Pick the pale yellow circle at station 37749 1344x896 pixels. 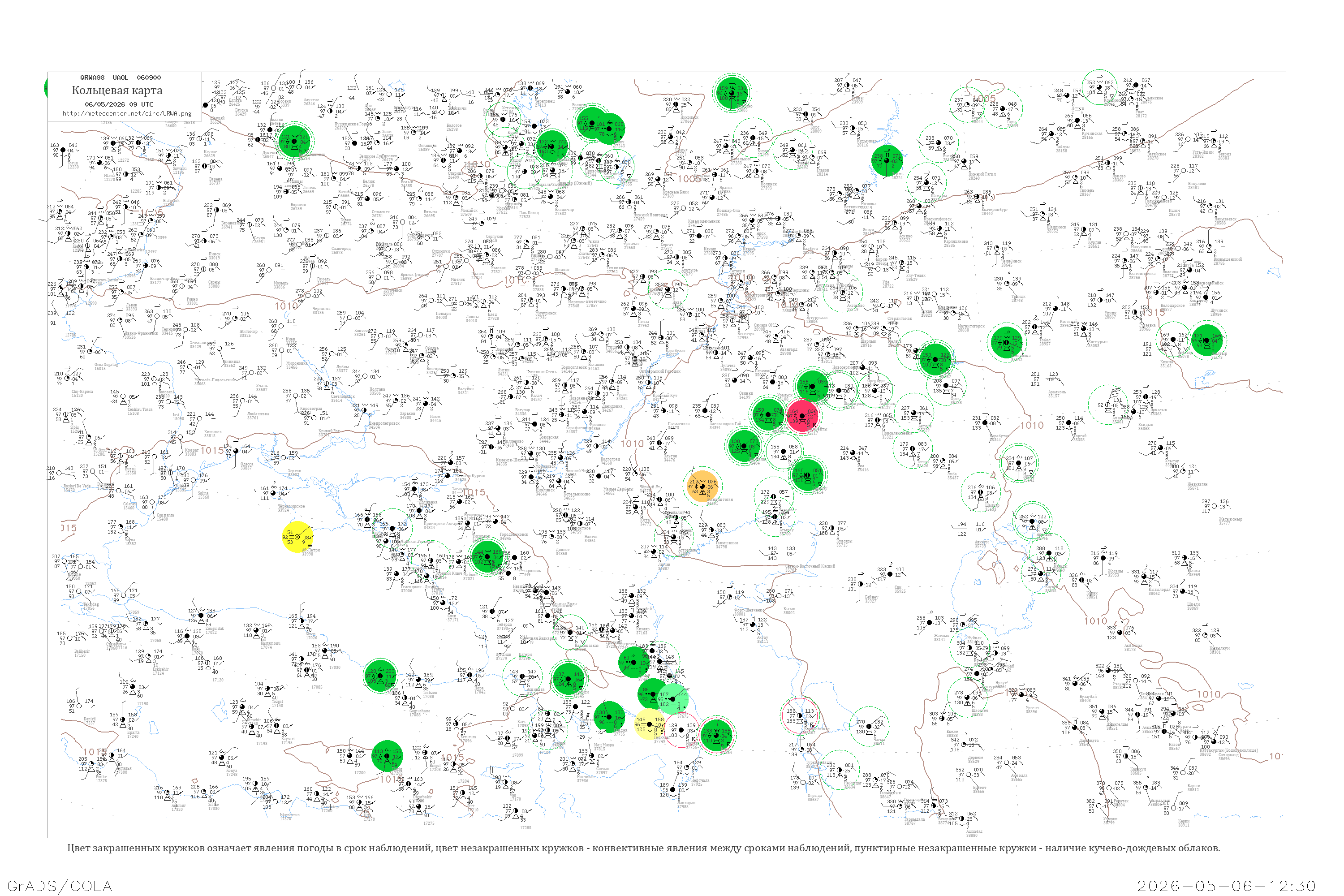(650, 724)
